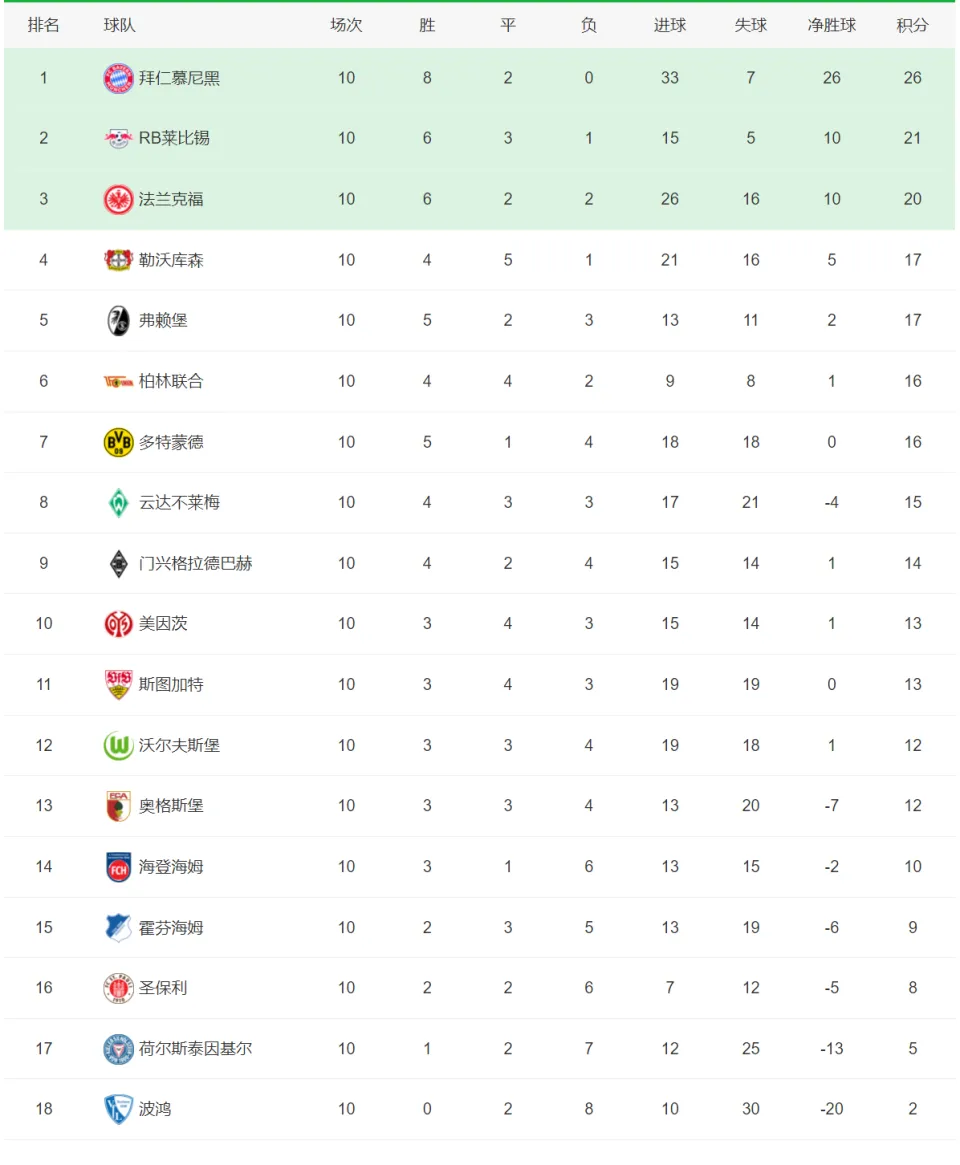Select the 圣保利 table row rank 16

pyautogui.click(x=479, y=988)
